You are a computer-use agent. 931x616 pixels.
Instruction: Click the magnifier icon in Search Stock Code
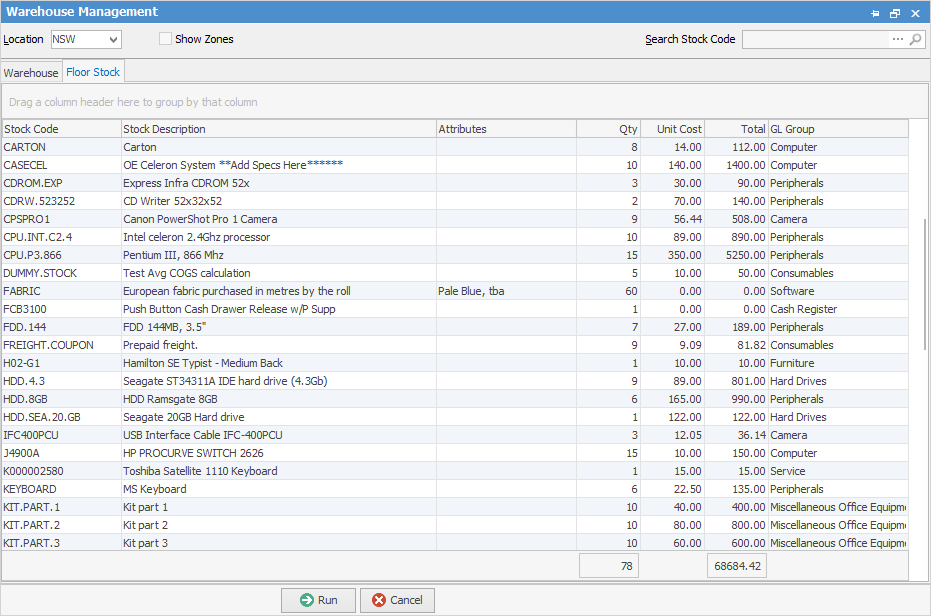[x=916, y=40]
